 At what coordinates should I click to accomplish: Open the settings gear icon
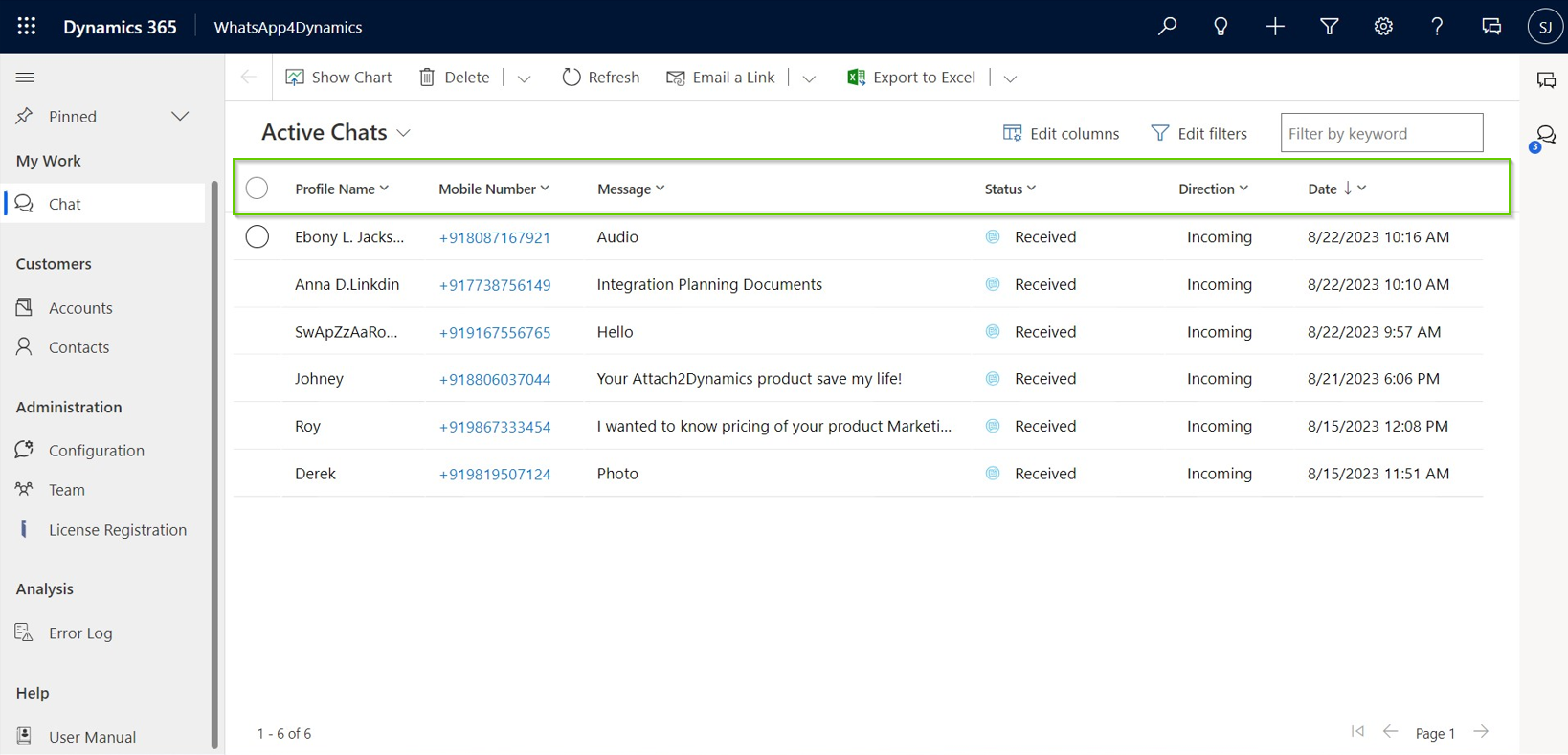[x=1383, y=26]
